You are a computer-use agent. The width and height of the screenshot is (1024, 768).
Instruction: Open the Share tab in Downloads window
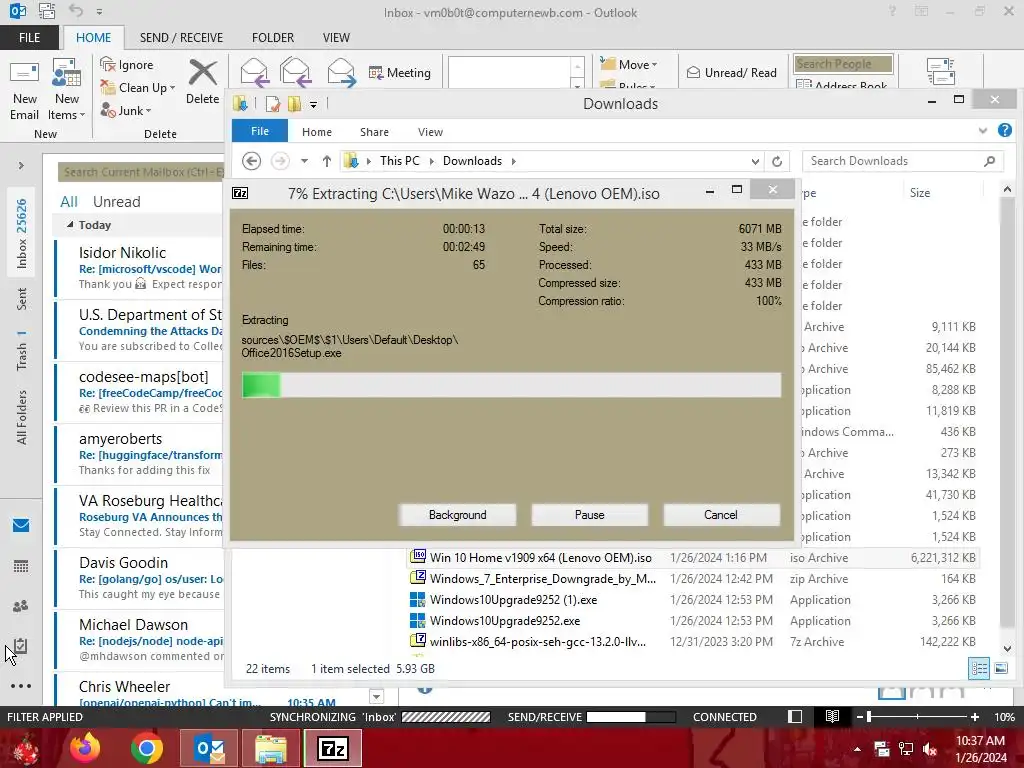click(374, 132)
